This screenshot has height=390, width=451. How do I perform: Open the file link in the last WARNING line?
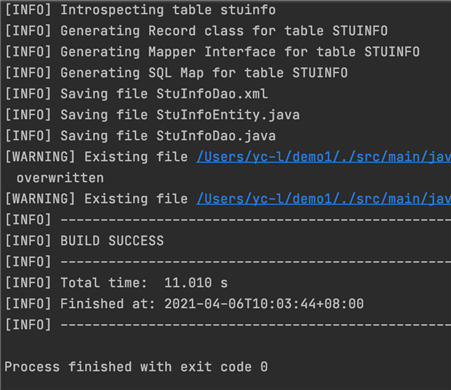click(x=324, y=199)
